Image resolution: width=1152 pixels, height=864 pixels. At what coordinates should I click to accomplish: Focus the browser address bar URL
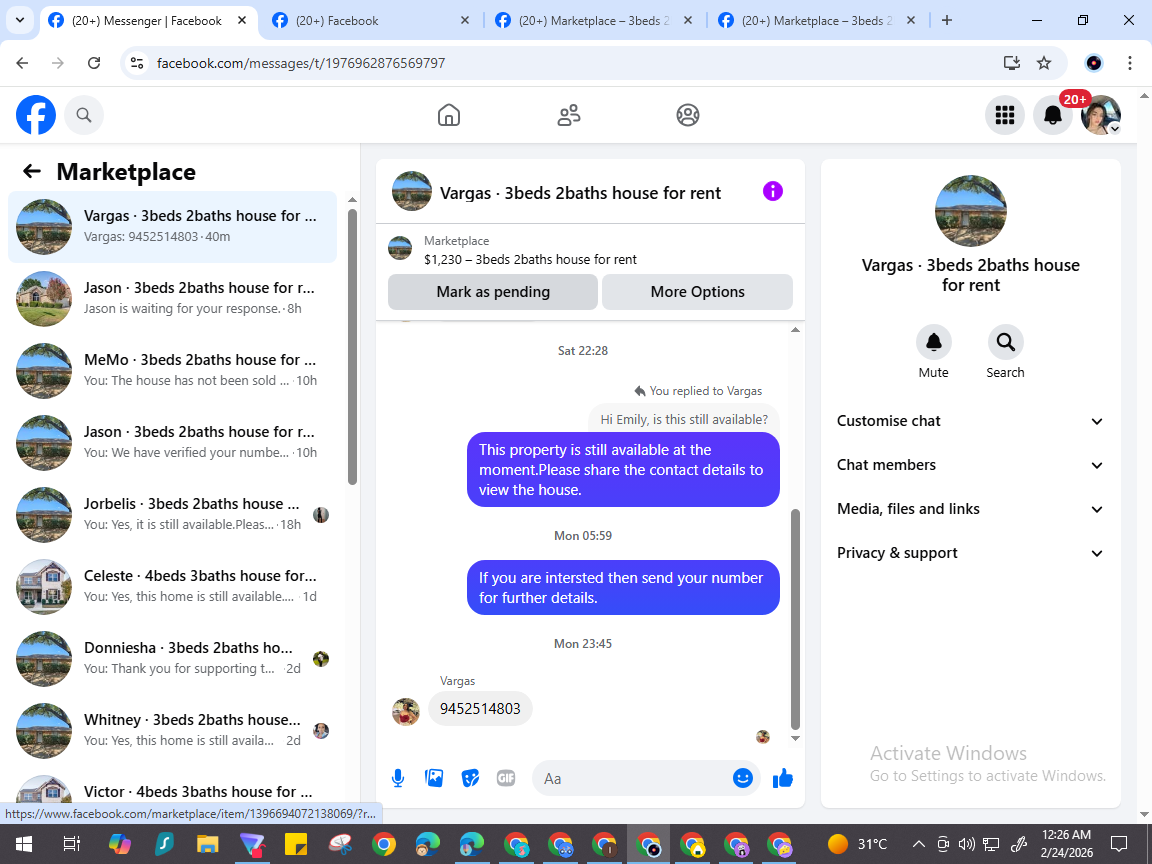click(x=301, y=63)
